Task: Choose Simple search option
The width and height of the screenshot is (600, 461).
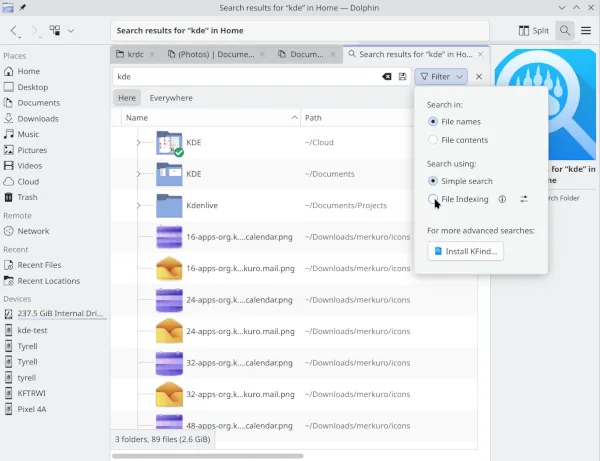Action: [460, 181]
